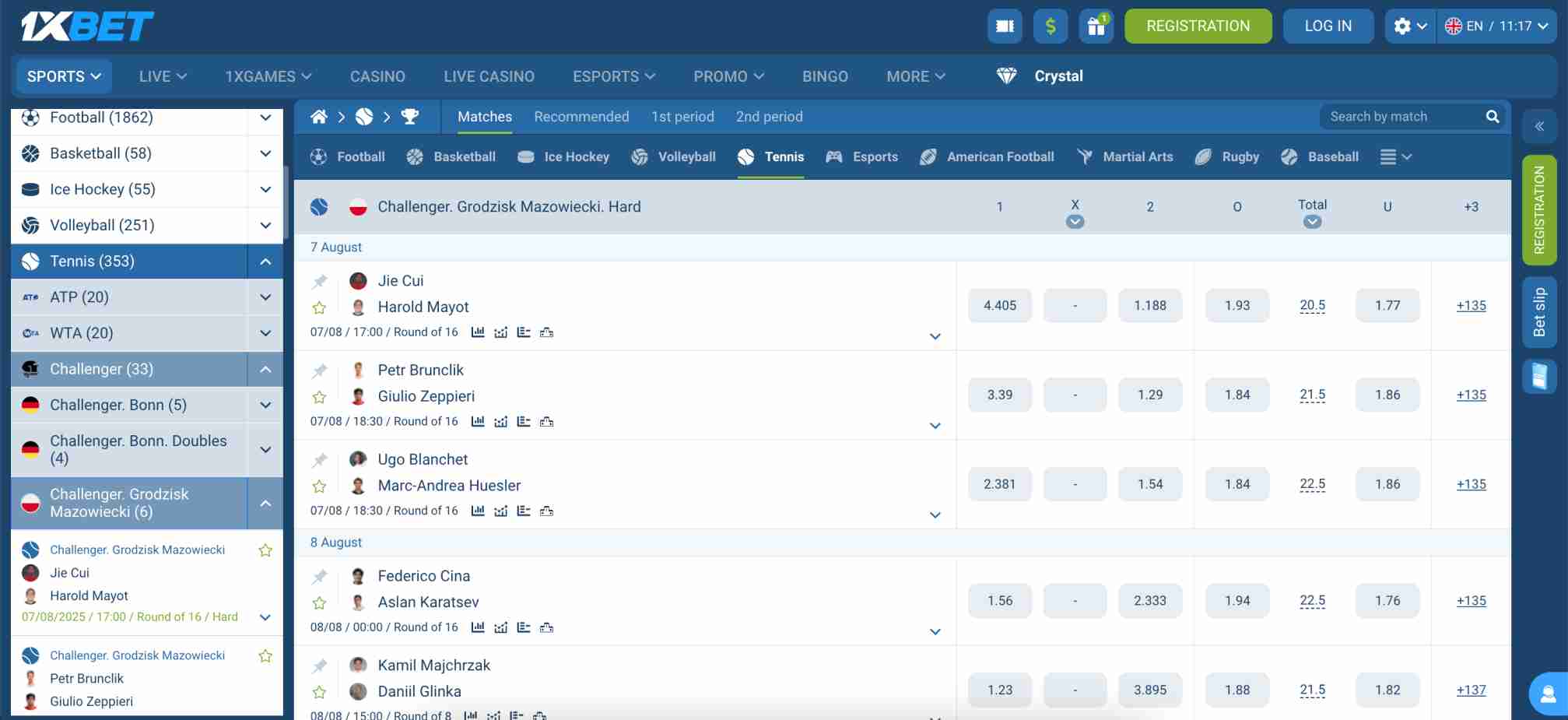Open +135 more markets for Ugo Blanchet match
1568x720 pixels.
pos(1471,484)
